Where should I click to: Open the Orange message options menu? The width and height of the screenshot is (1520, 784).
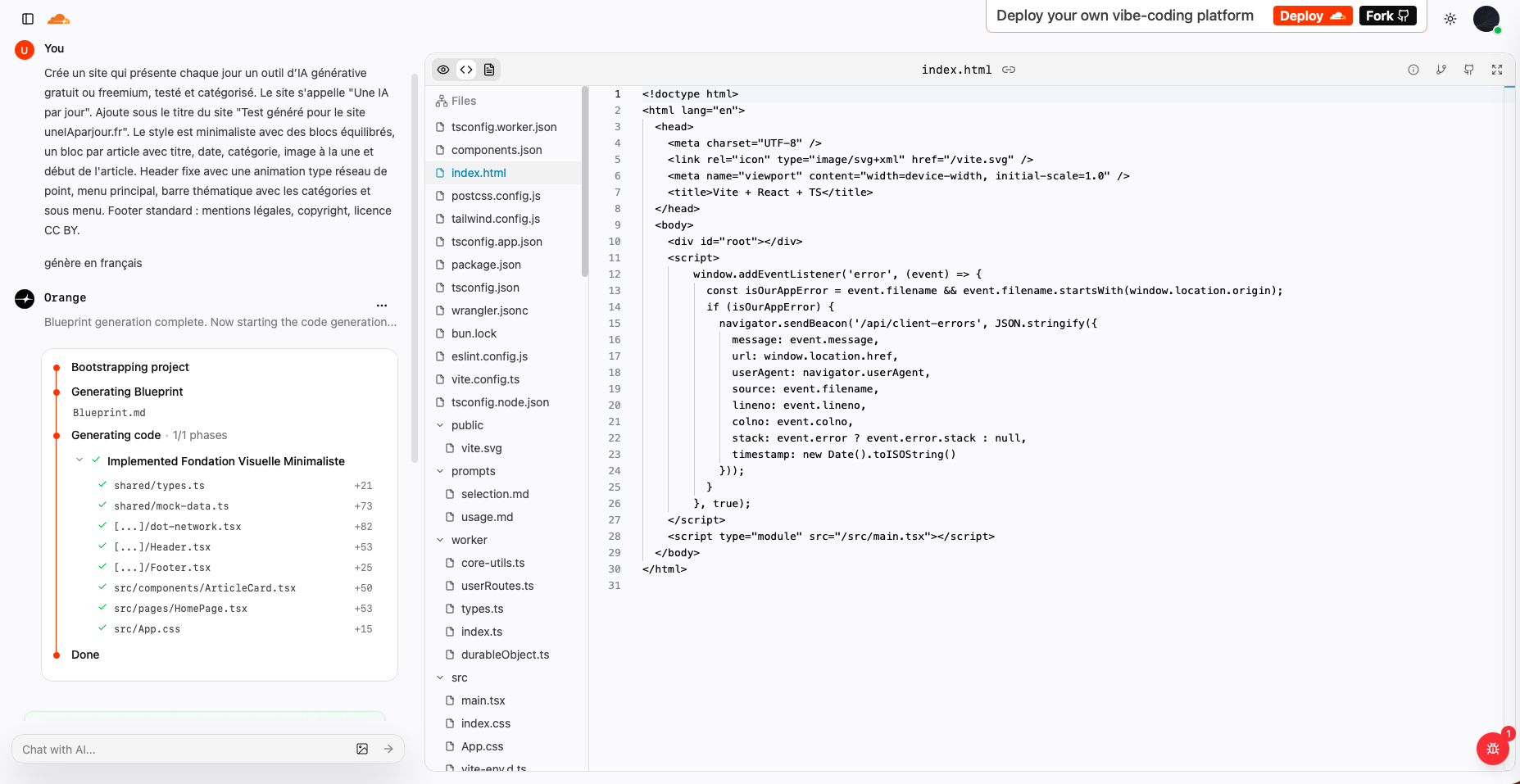[x=382, y=305]
